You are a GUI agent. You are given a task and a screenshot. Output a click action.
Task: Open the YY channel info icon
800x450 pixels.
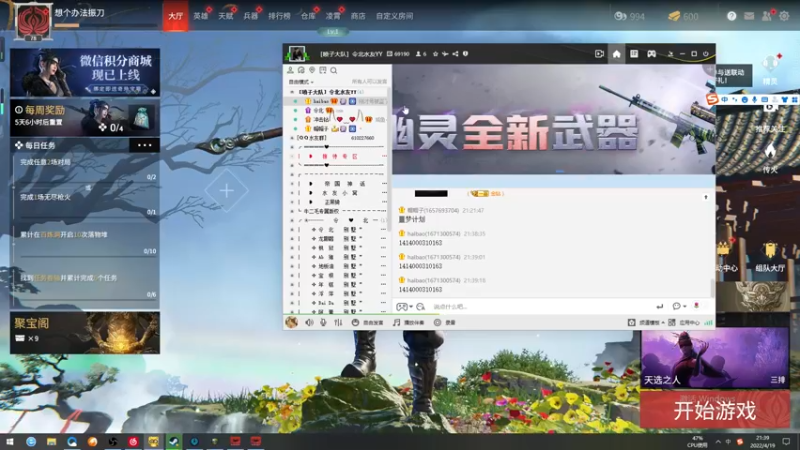pyautogui.click(x=465, y=54)
